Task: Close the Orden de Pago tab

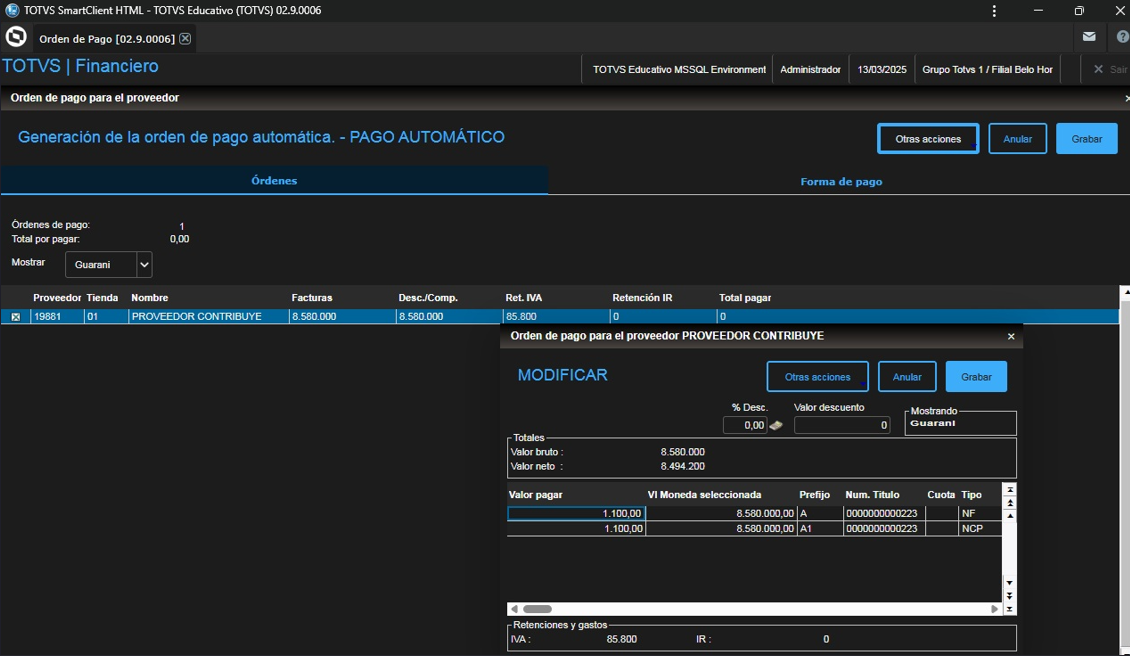Action: (185, 38)
